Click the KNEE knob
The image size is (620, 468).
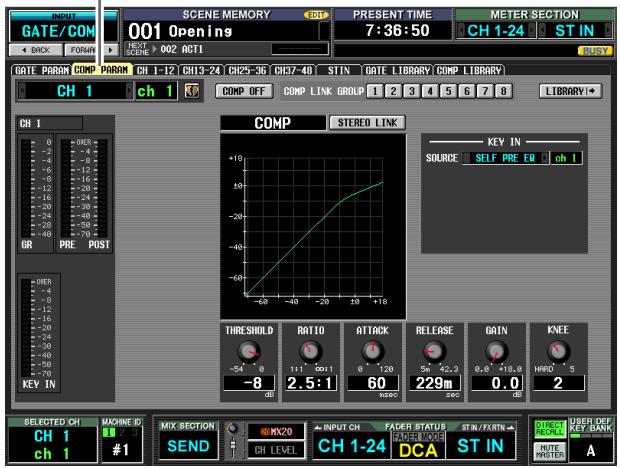tap(558, 351)
